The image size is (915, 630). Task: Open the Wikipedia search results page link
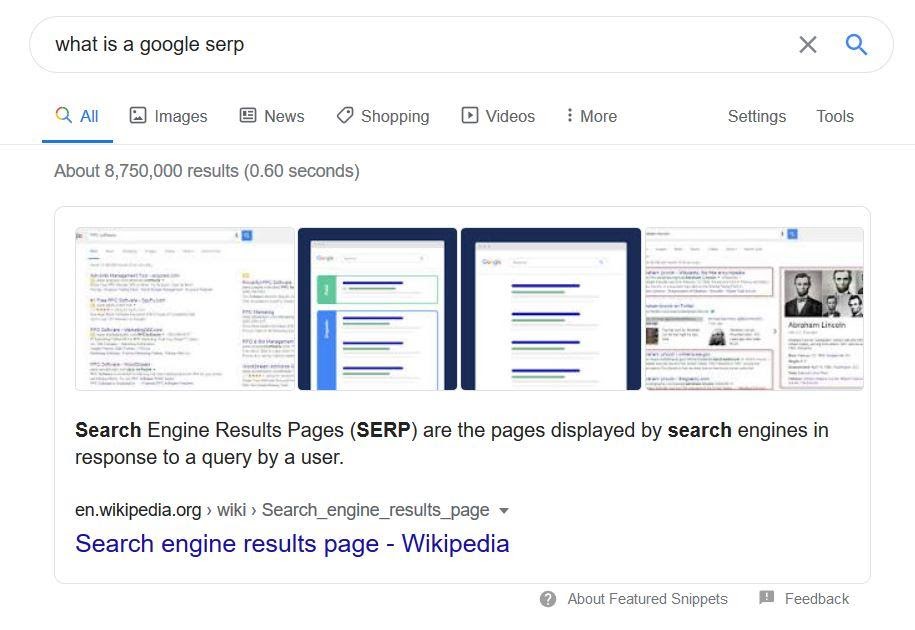[291, 543]
